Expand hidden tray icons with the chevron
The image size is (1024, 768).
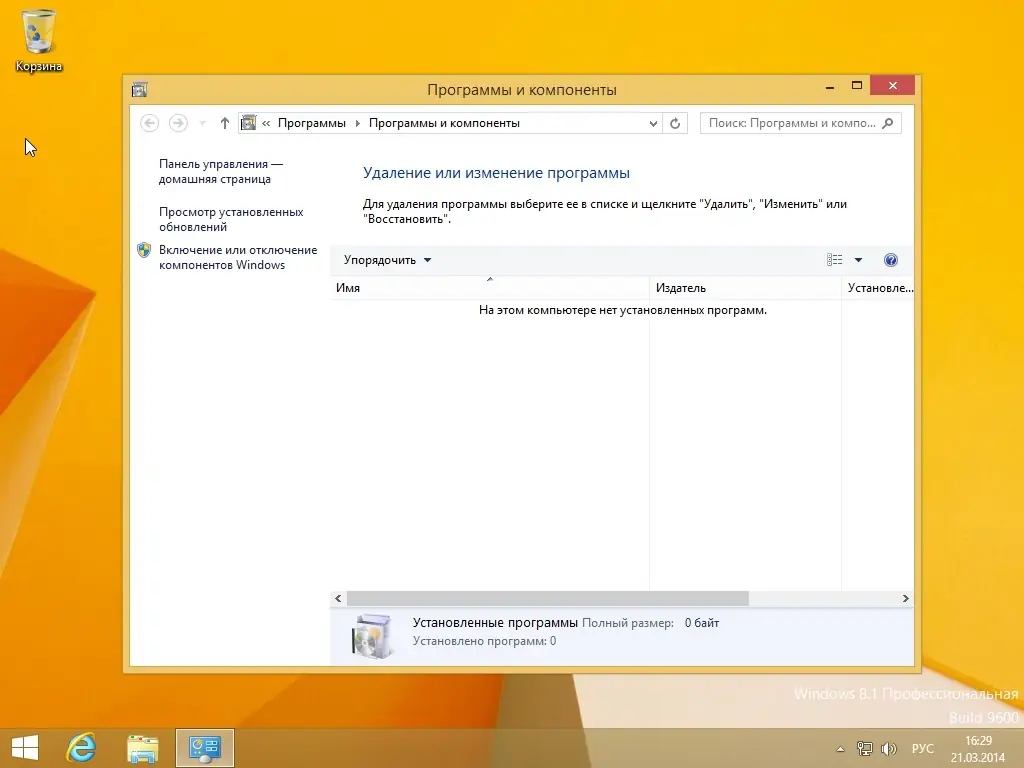[840, 748]
